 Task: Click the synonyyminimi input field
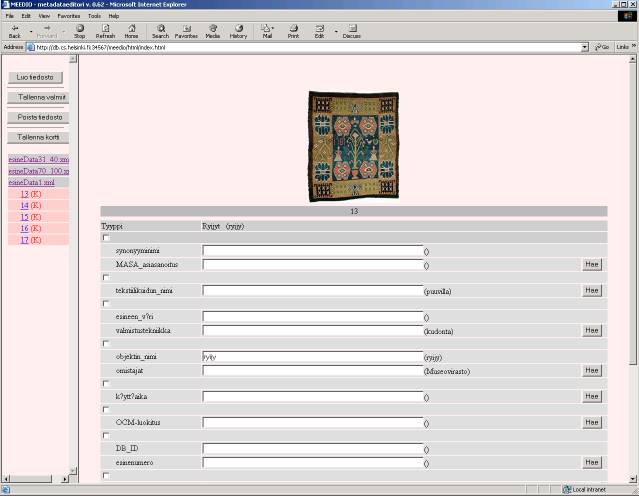click(313, 251)
